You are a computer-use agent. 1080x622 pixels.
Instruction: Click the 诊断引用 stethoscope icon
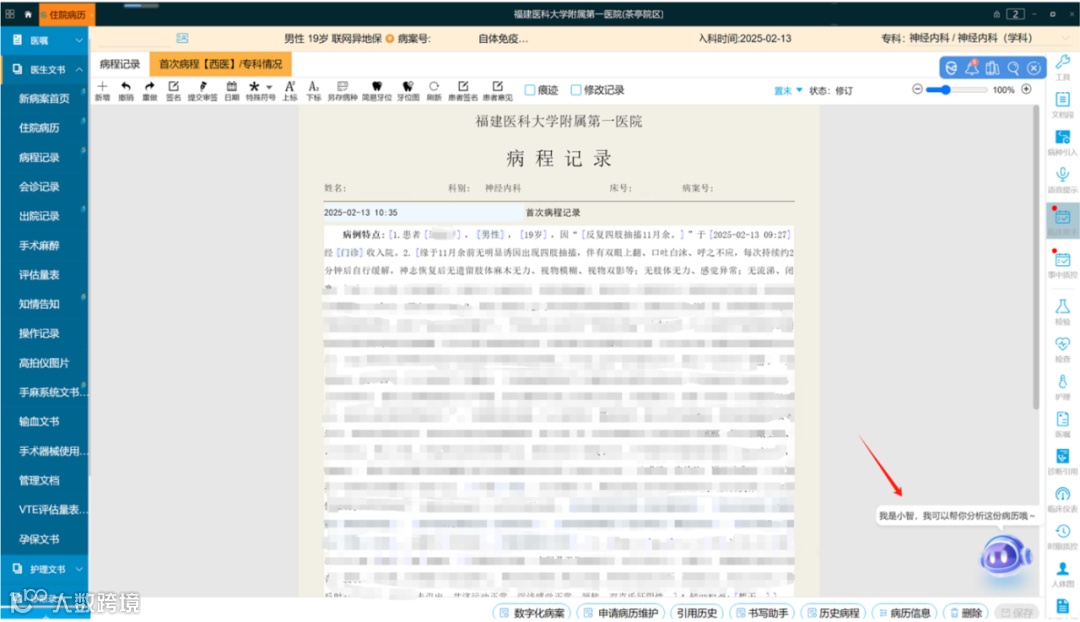1063,456
